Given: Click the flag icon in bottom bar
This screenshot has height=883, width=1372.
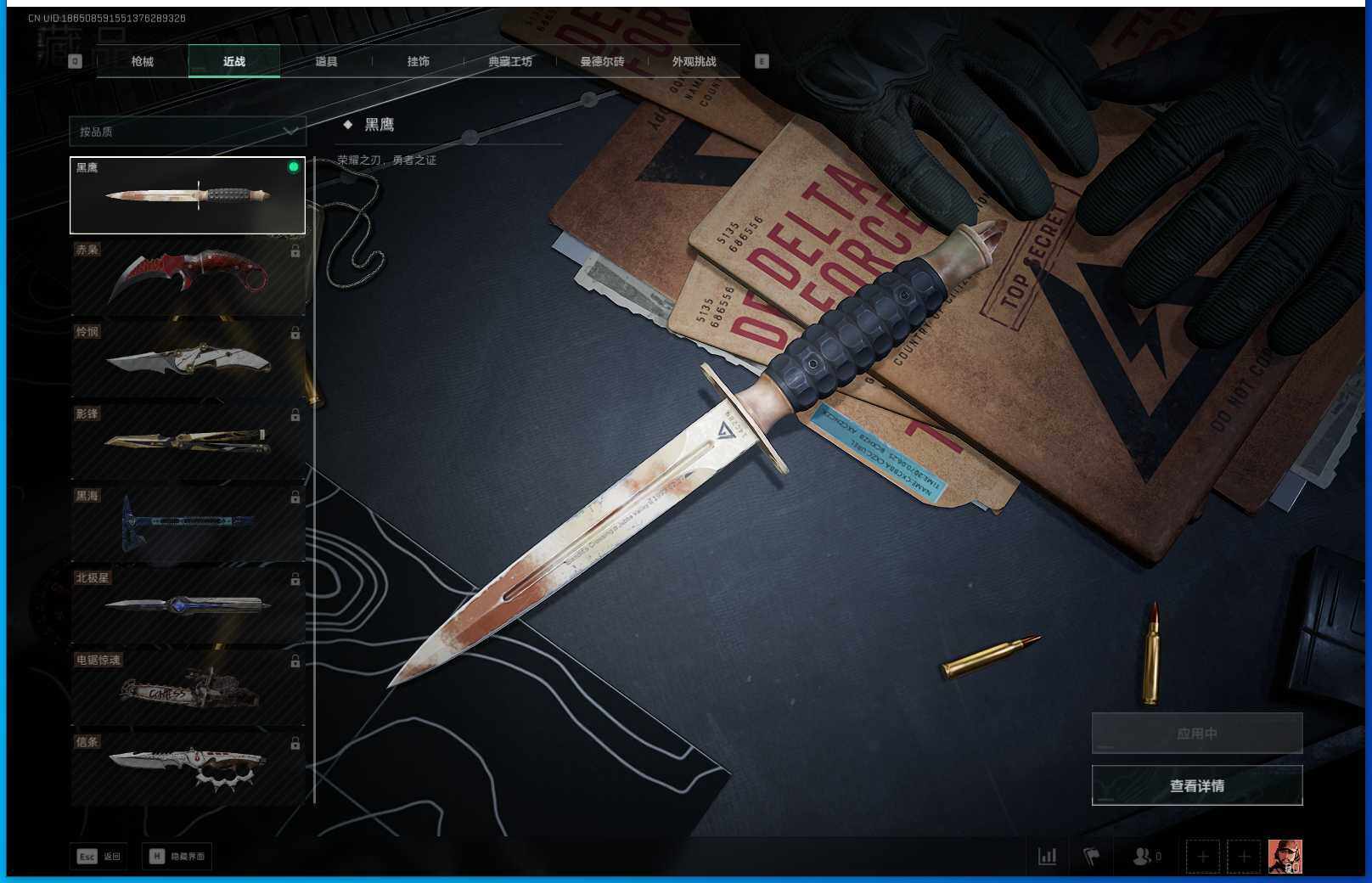Looking at the screenshot, I should [x=1092, y=857].
